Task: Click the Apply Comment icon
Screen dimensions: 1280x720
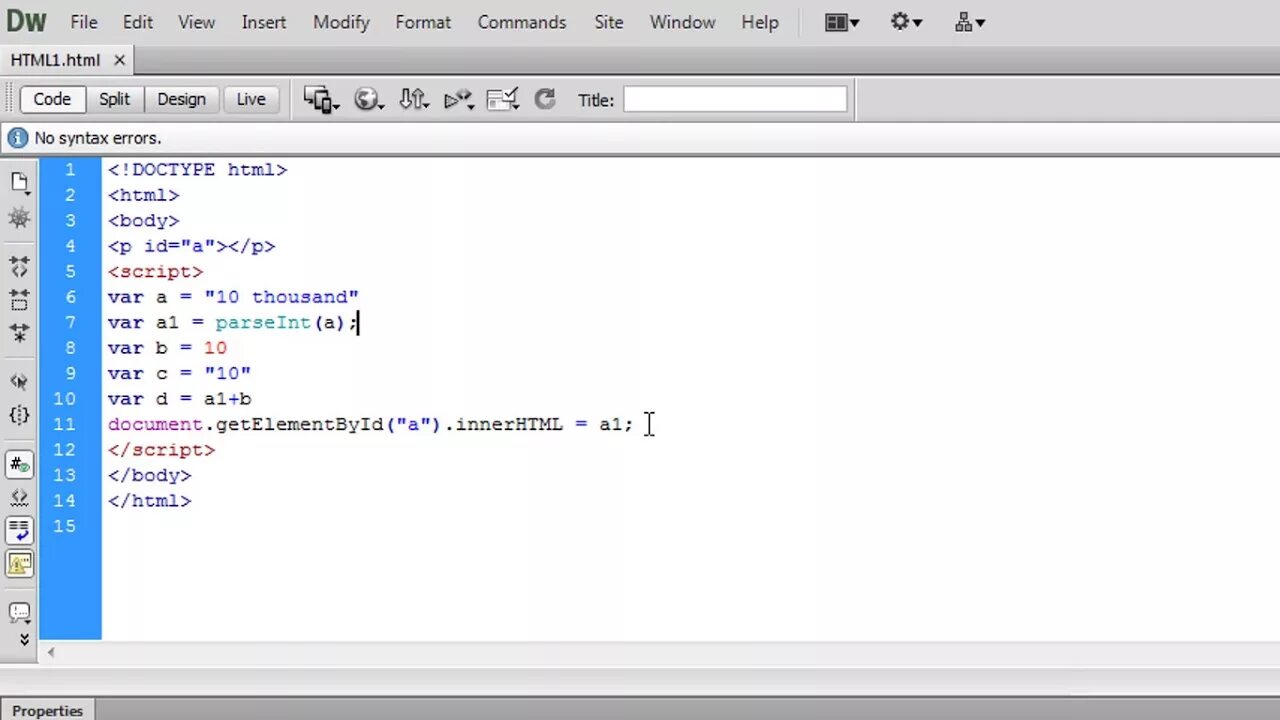Action: (x=19, y=611)
